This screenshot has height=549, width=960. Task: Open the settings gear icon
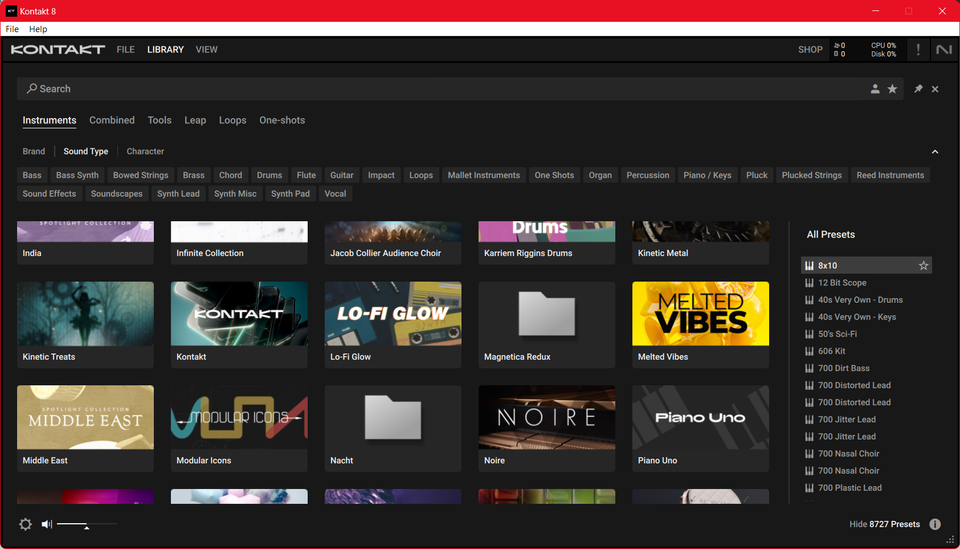pos(25,524)
